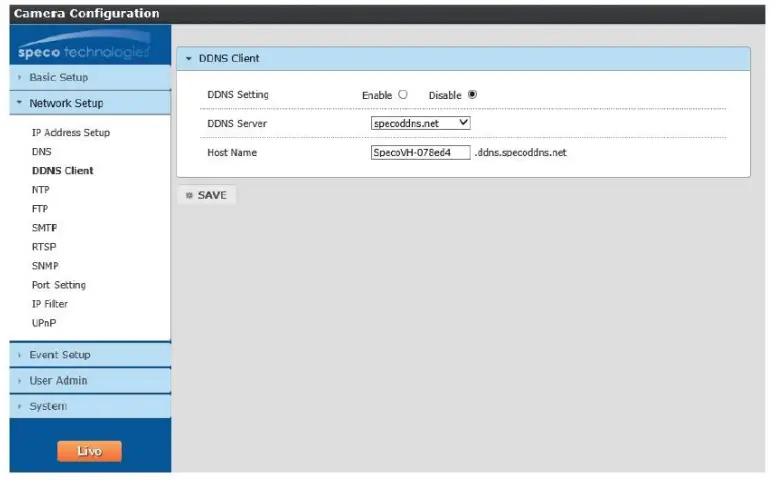The width and height of the screenshot is (780, 480).
Task: Open the DDNS Server dropdown
Action: coord(421,123)
